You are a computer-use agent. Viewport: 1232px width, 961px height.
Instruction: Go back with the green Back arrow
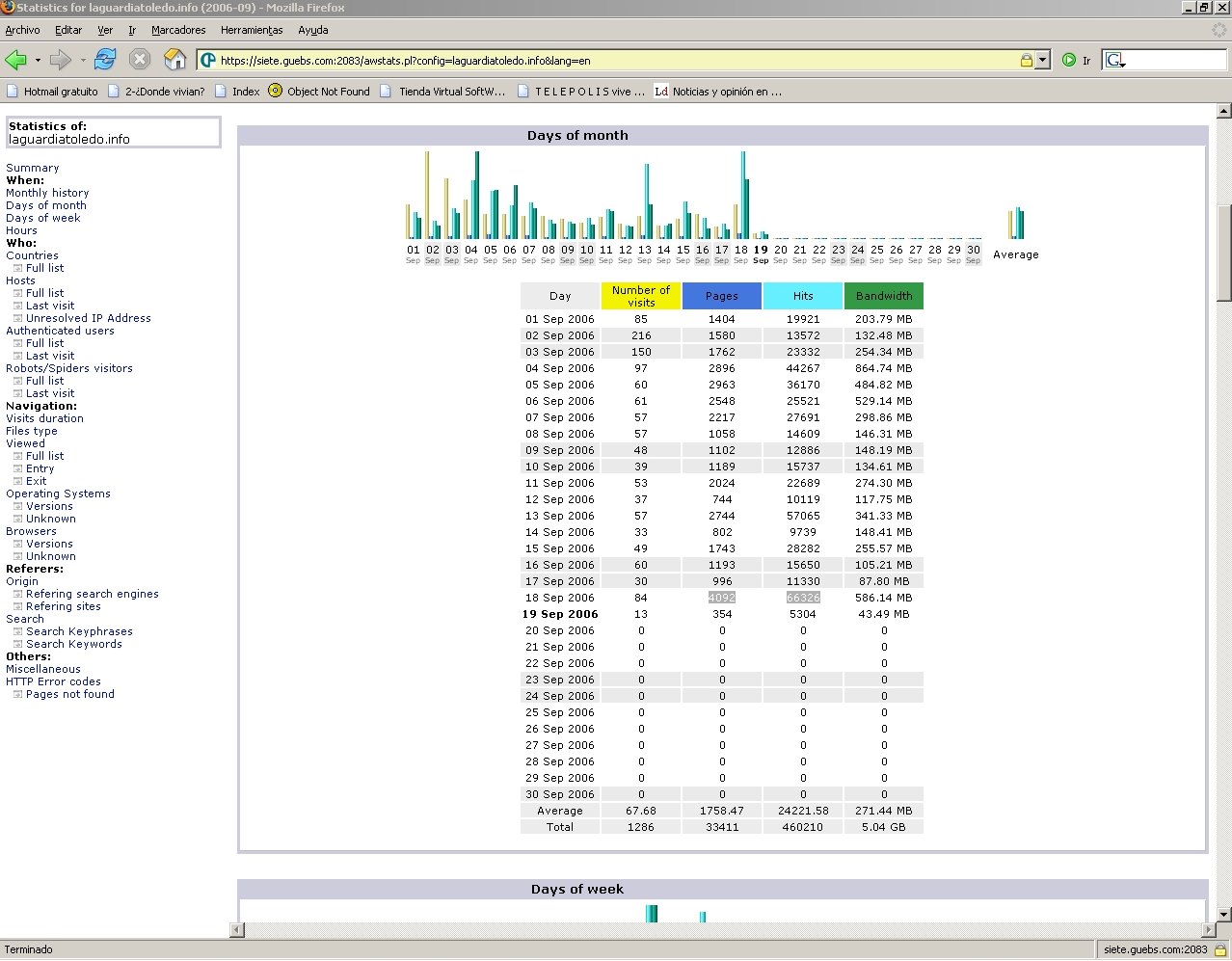click(15, 60)
